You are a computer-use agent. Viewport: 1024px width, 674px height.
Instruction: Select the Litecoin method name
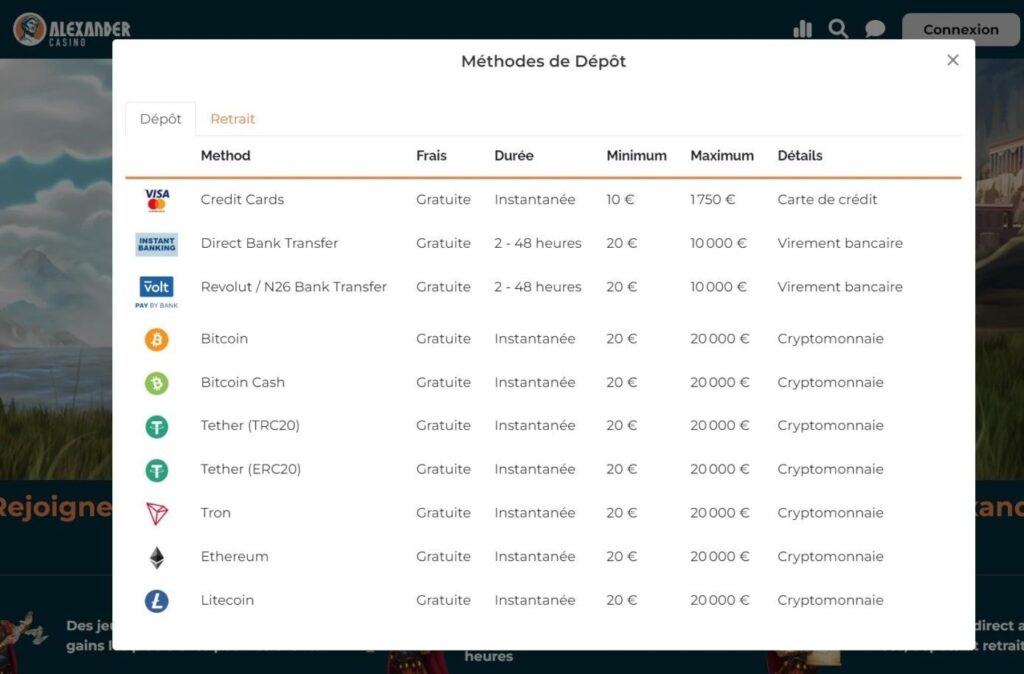(227, 600)
